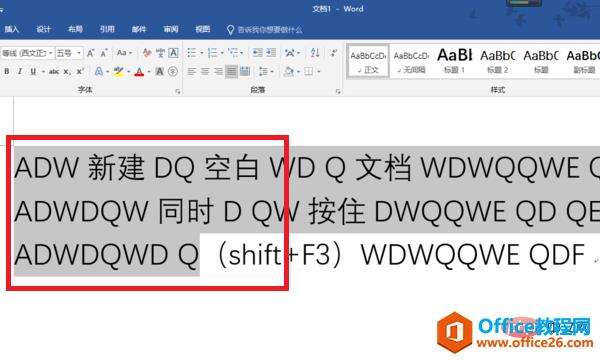Apply strikethrough to selected text
Viewport: 600px width, 360px height.
tap(54, 71)
